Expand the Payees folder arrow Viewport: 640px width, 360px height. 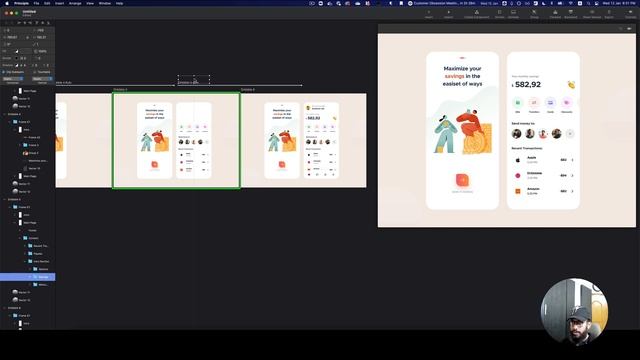25,253
